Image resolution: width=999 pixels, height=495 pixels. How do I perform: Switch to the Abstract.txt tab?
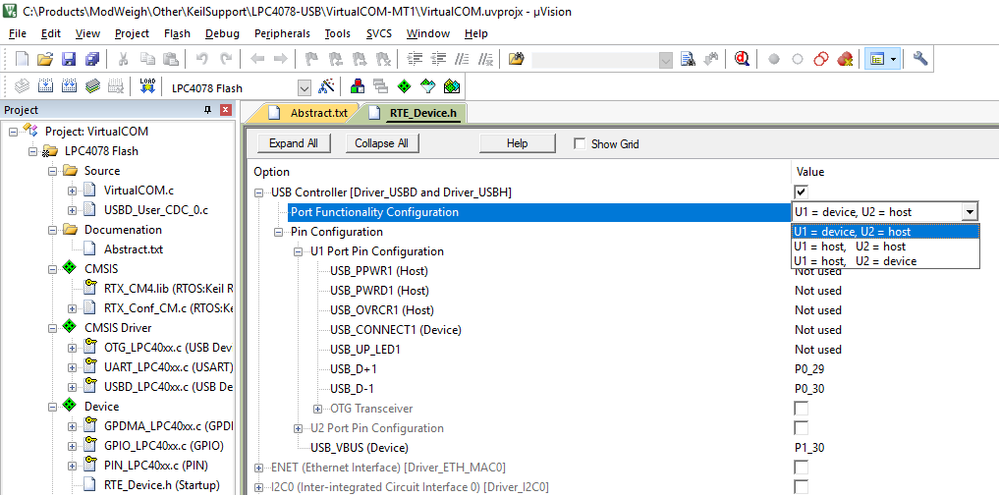tap(309, 113)
